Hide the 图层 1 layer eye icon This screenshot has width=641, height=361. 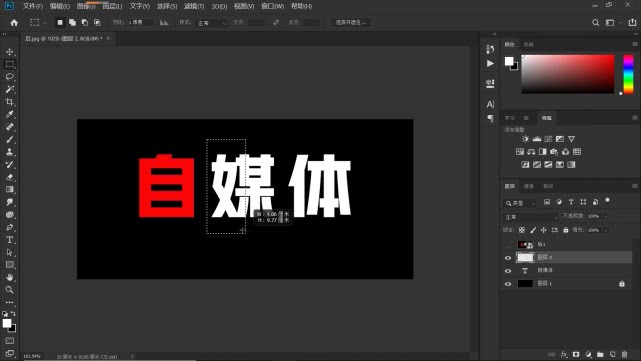[508, 284]
